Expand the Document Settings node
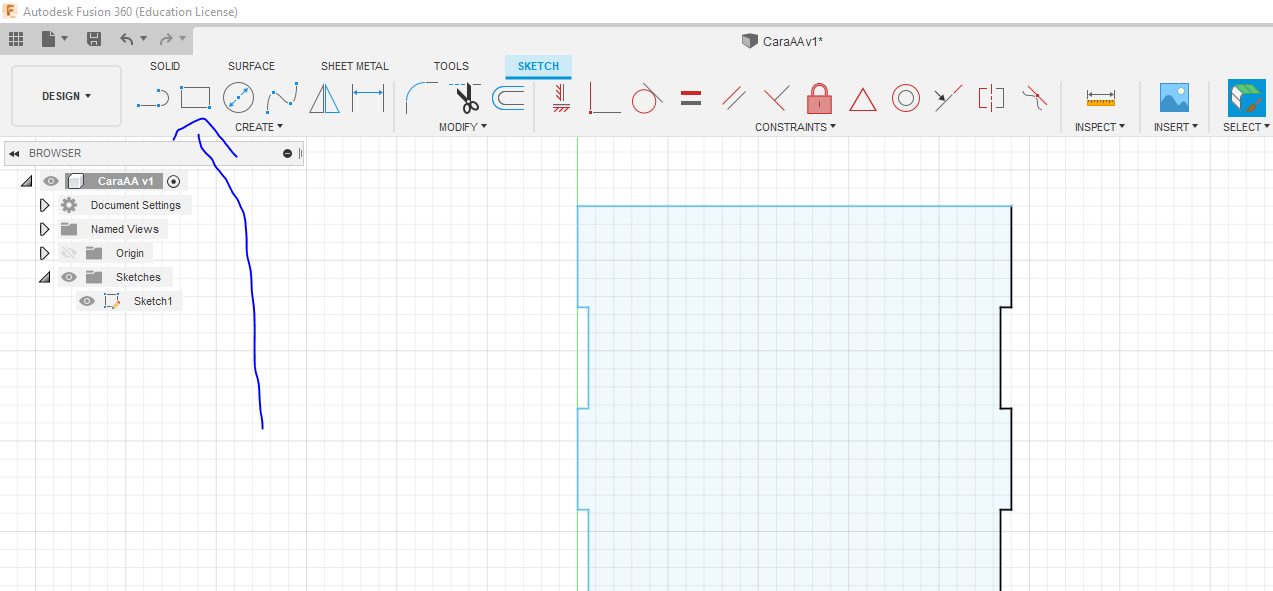Screen dimensions: 1273x591 pyautogui.click(x=44, y=205)
